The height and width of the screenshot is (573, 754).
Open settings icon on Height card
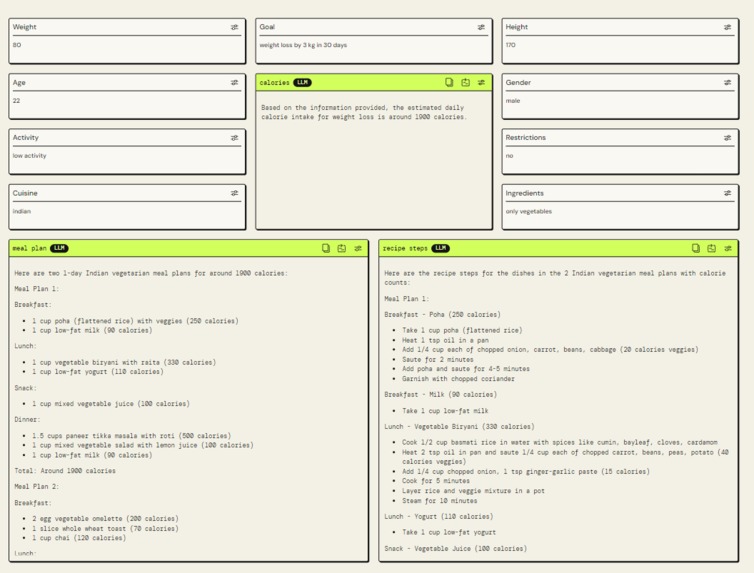[728, 27]
